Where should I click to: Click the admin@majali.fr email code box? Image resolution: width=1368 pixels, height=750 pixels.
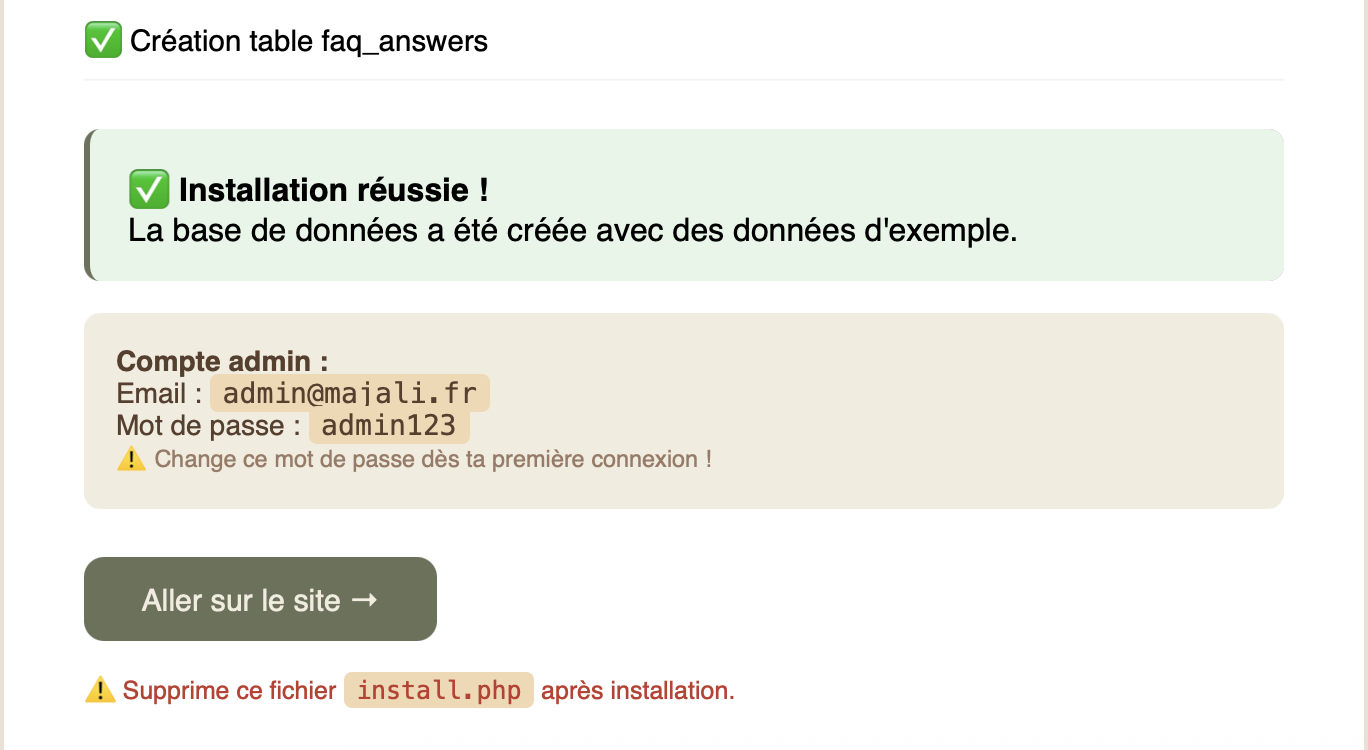349,393
